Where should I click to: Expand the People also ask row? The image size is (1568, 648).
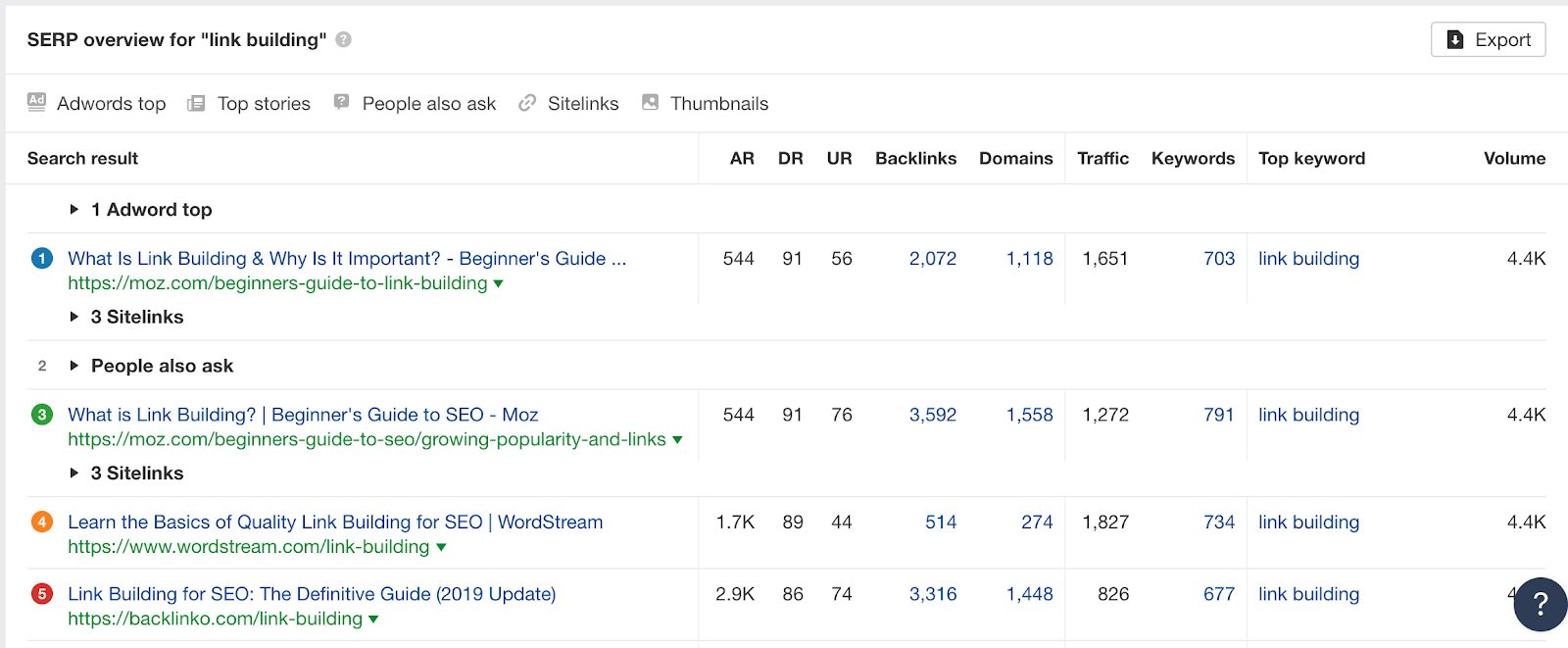[74, 366]
